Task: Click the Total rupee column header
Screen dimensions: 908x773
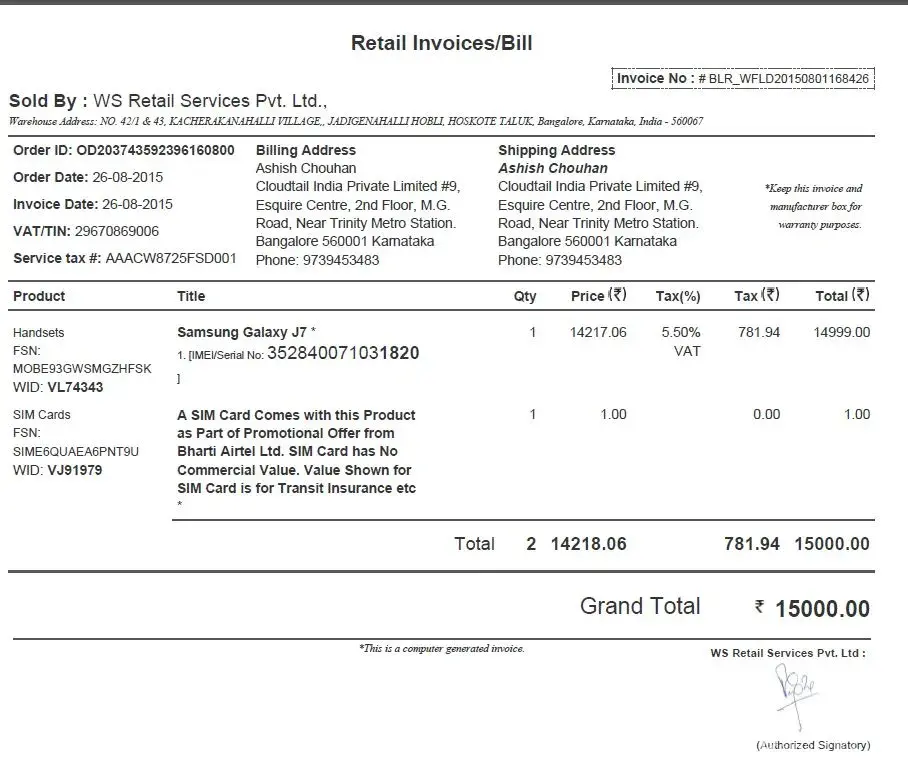Action: tap(843, 296)
